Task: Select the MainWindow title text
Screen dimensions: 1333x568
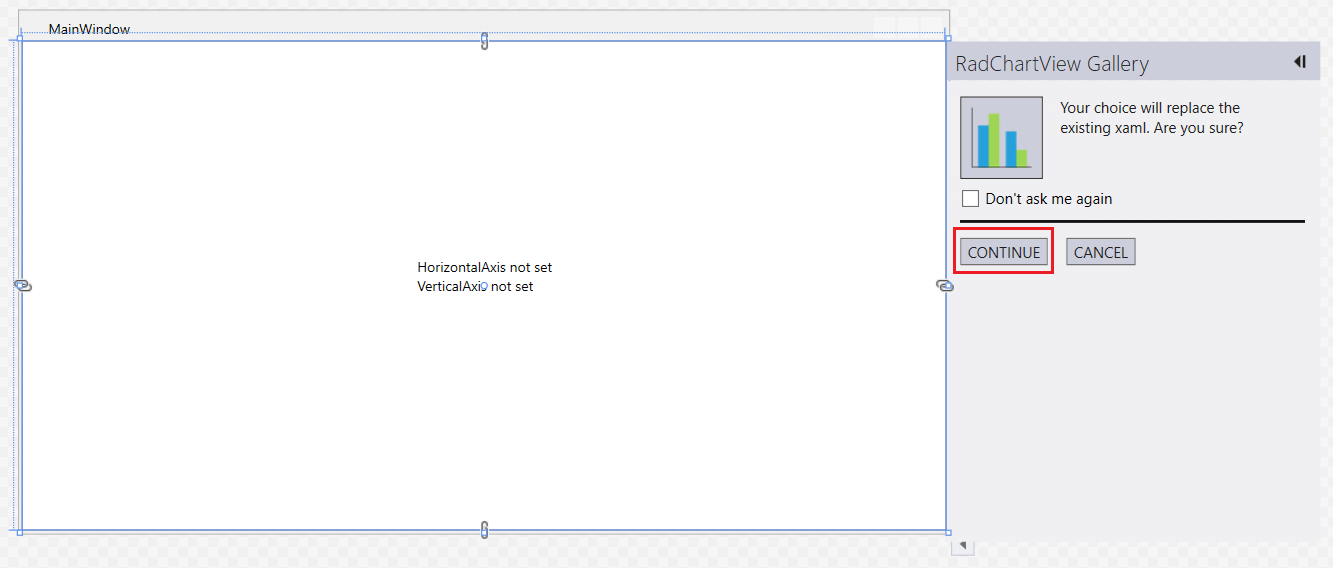Action: tap(89, 29)
